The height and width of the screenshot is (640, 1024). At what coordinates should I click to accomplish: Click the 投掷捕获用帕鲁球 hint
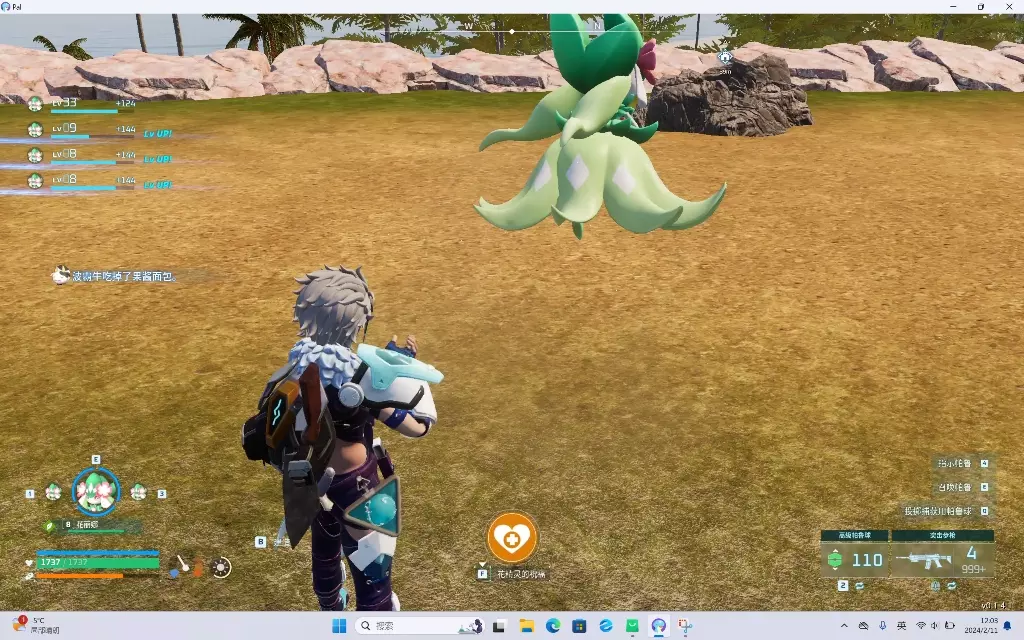coord(946,511)
